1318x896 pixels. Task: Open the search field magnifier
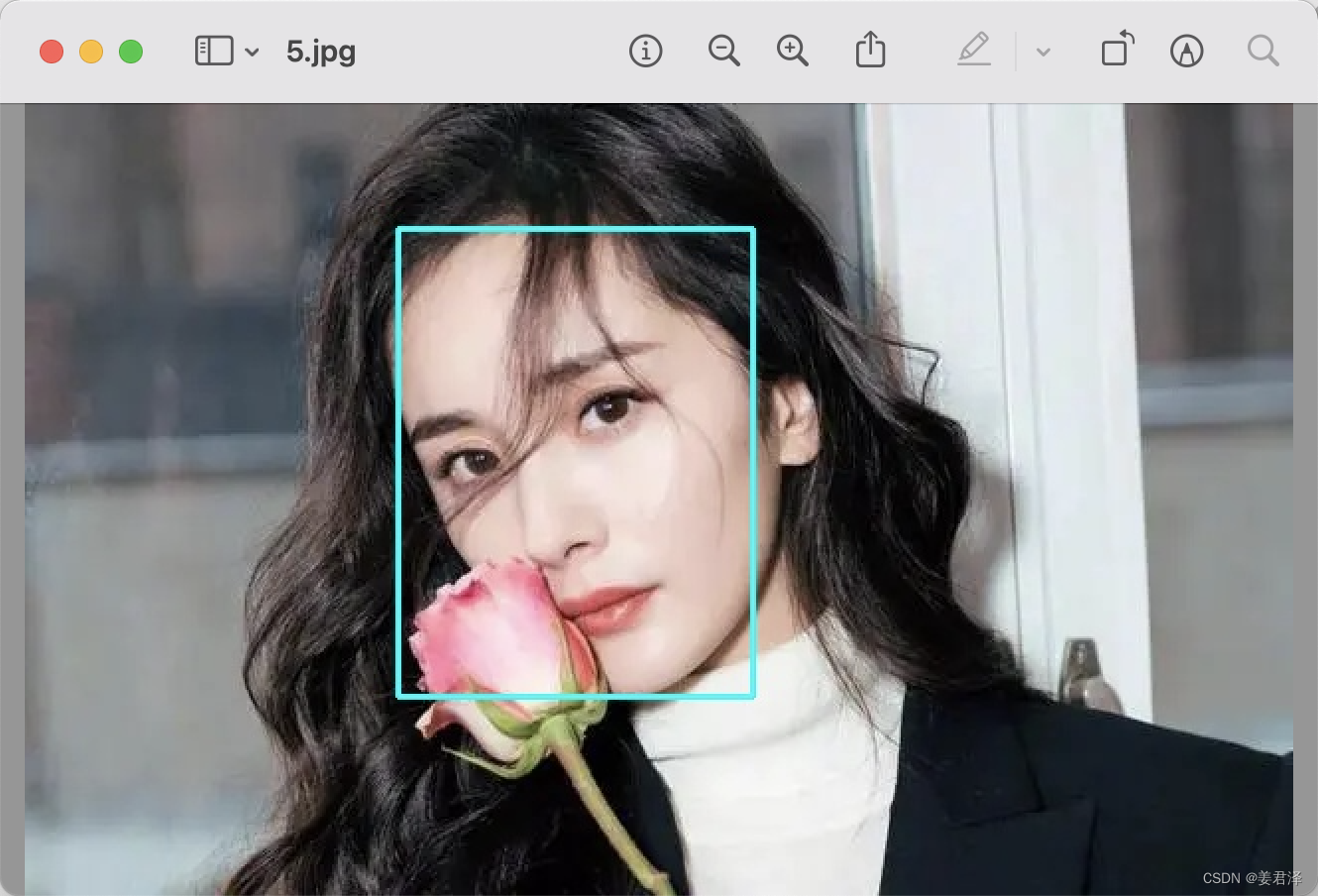[1263, 51]
